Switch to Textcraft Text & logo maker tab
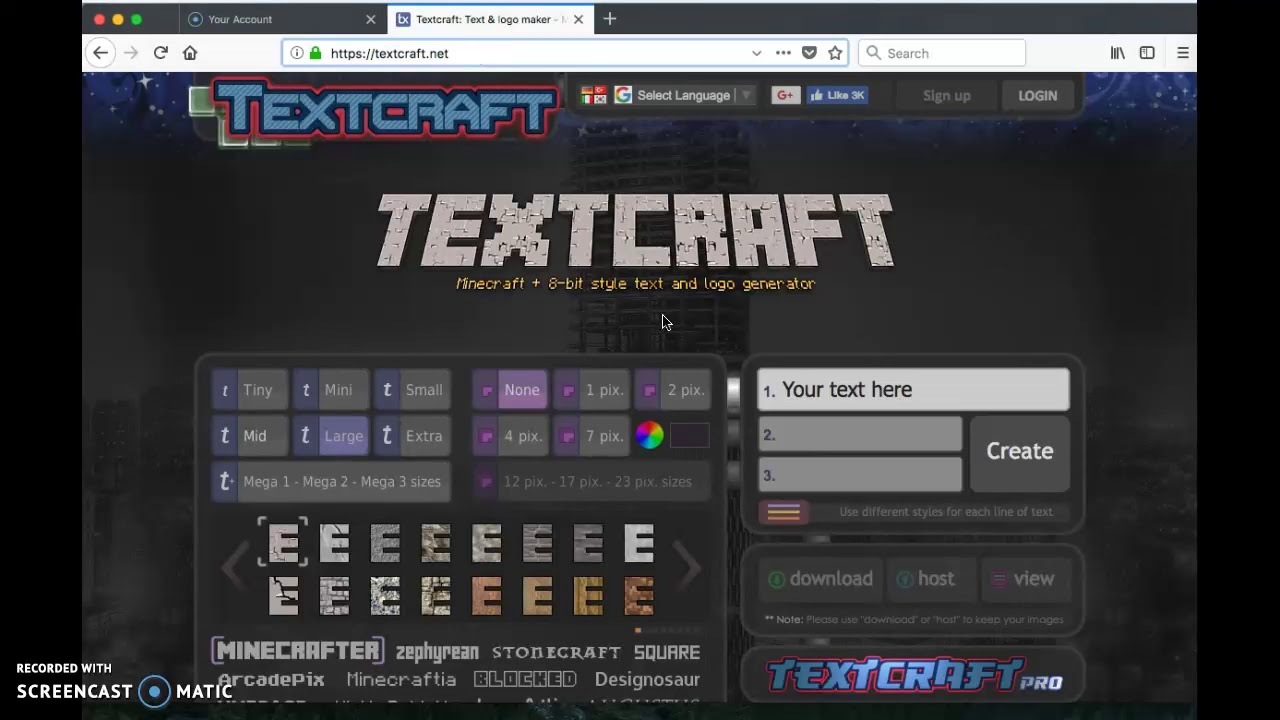 tap(490, 19)
